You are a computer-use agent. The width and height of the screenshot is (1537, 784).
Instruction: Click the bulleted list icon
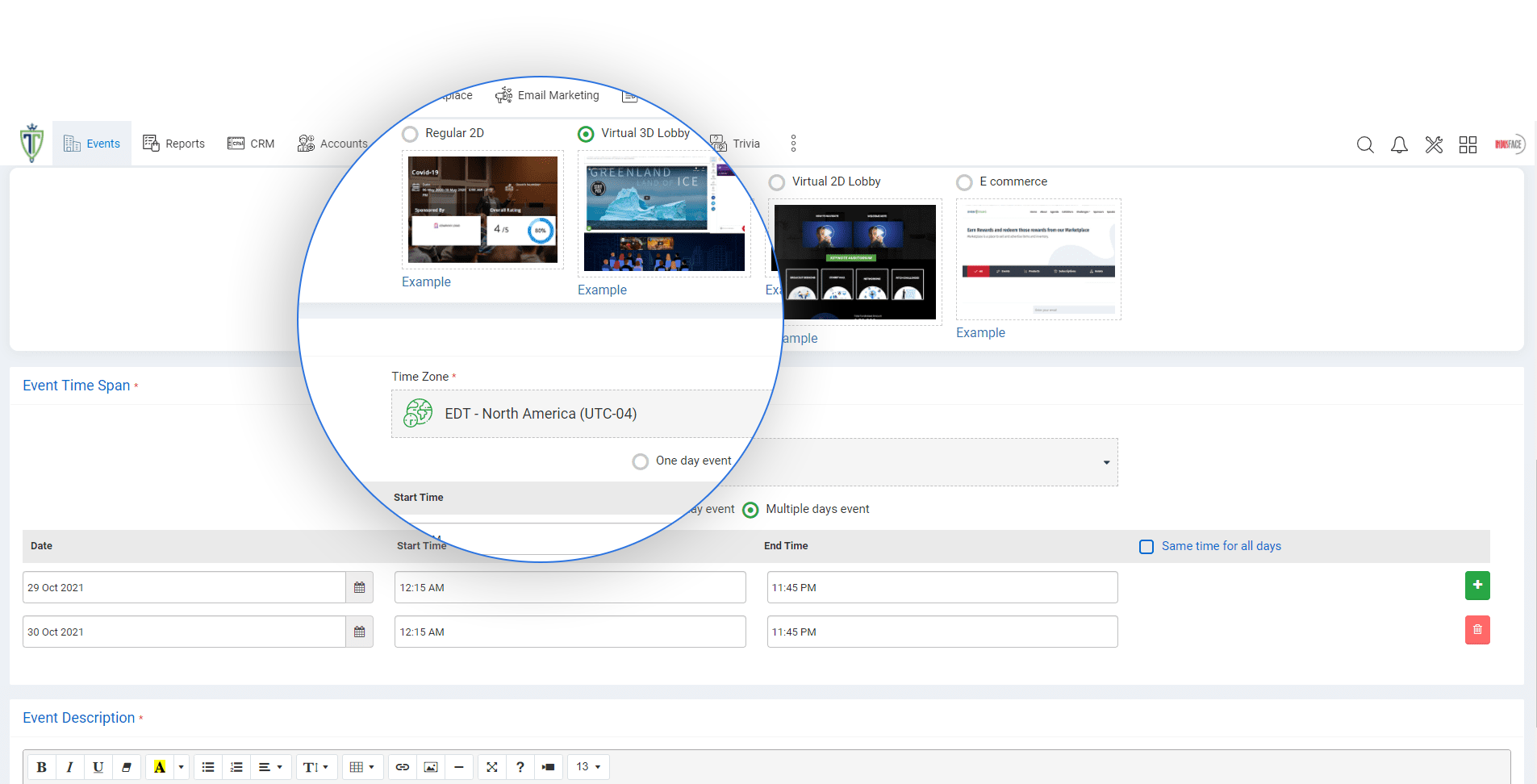tap(207, 766)
